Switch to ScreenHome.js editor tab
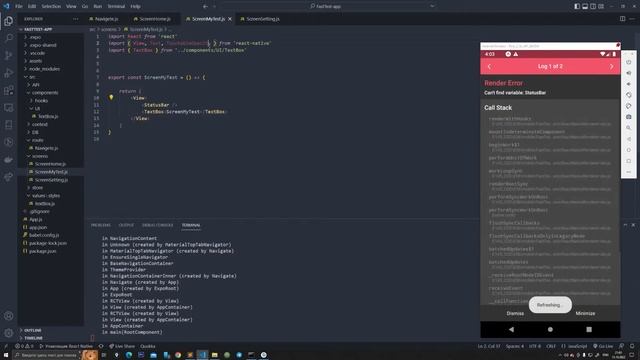The height and width of the screenshot is (360, 640). pos(154,19)
